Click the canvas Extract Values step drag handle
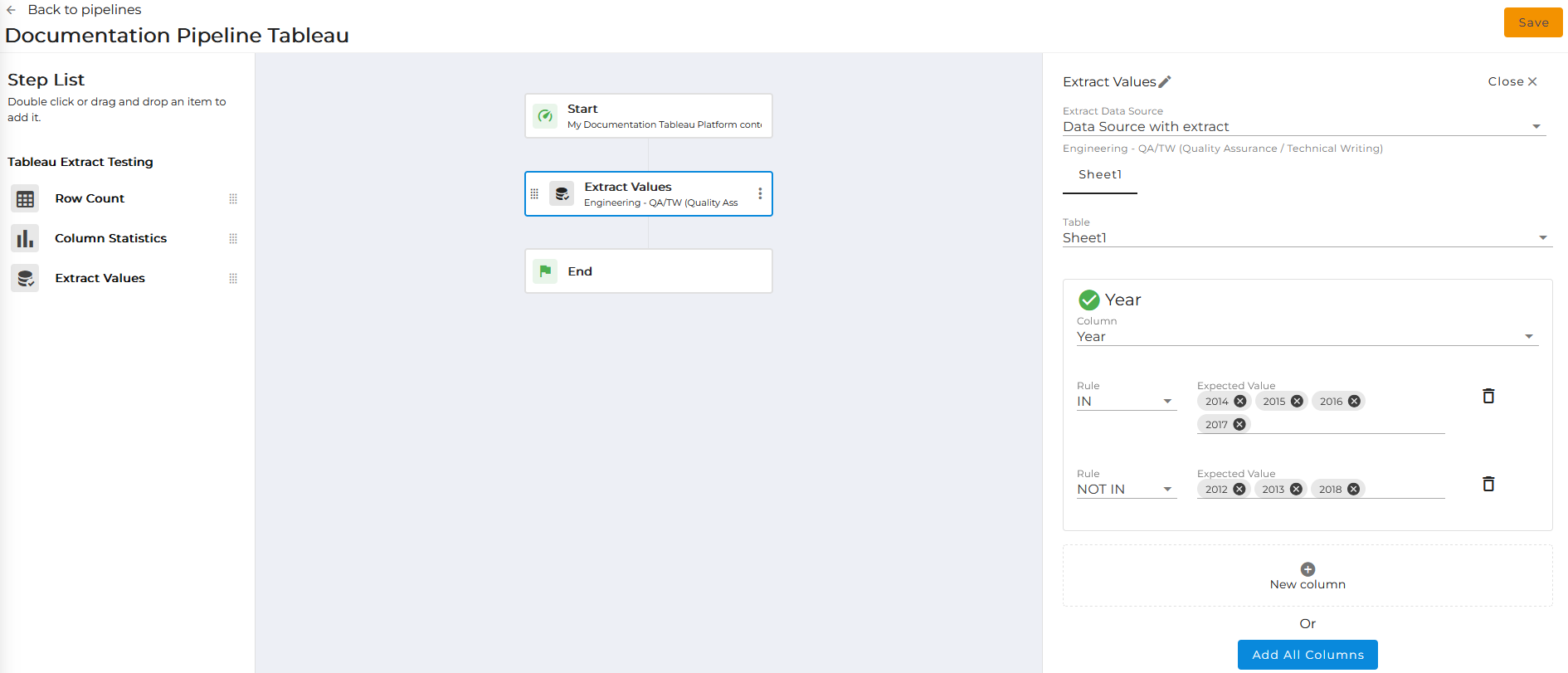The width and height of the screenshot is (1568, 673). coord(534,193)
